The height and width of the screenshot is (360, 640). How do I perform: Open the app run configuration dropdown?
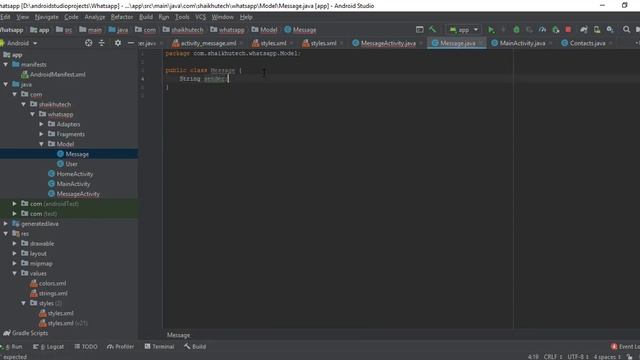[x=464, y=29]
